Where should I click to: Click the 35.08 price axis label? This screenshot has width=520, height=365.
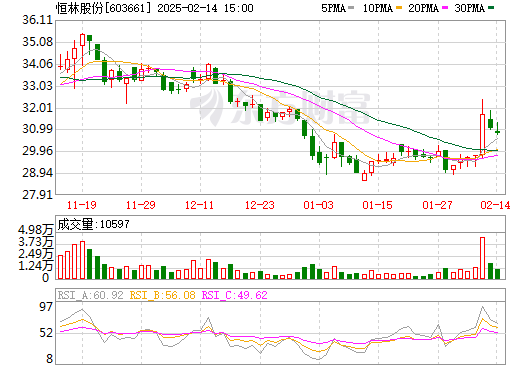[38, 42]
